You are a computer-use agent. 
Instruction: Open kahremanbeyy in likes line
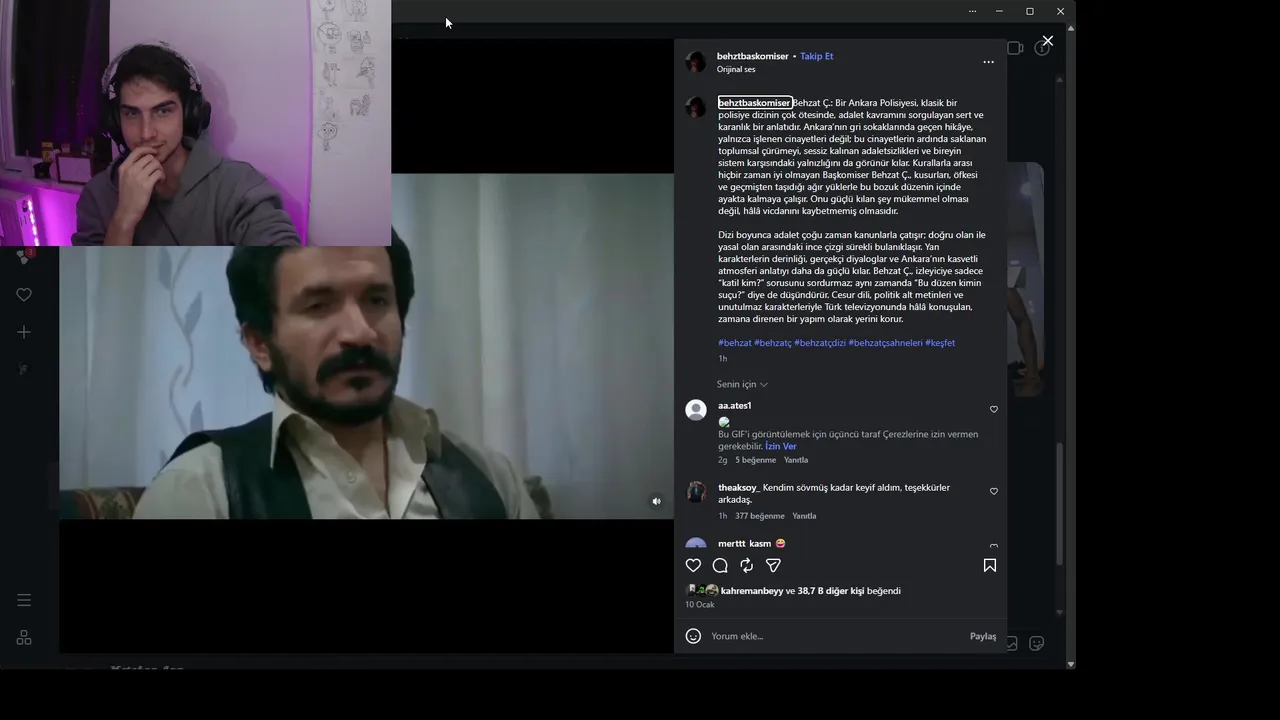tap(752, 591)
